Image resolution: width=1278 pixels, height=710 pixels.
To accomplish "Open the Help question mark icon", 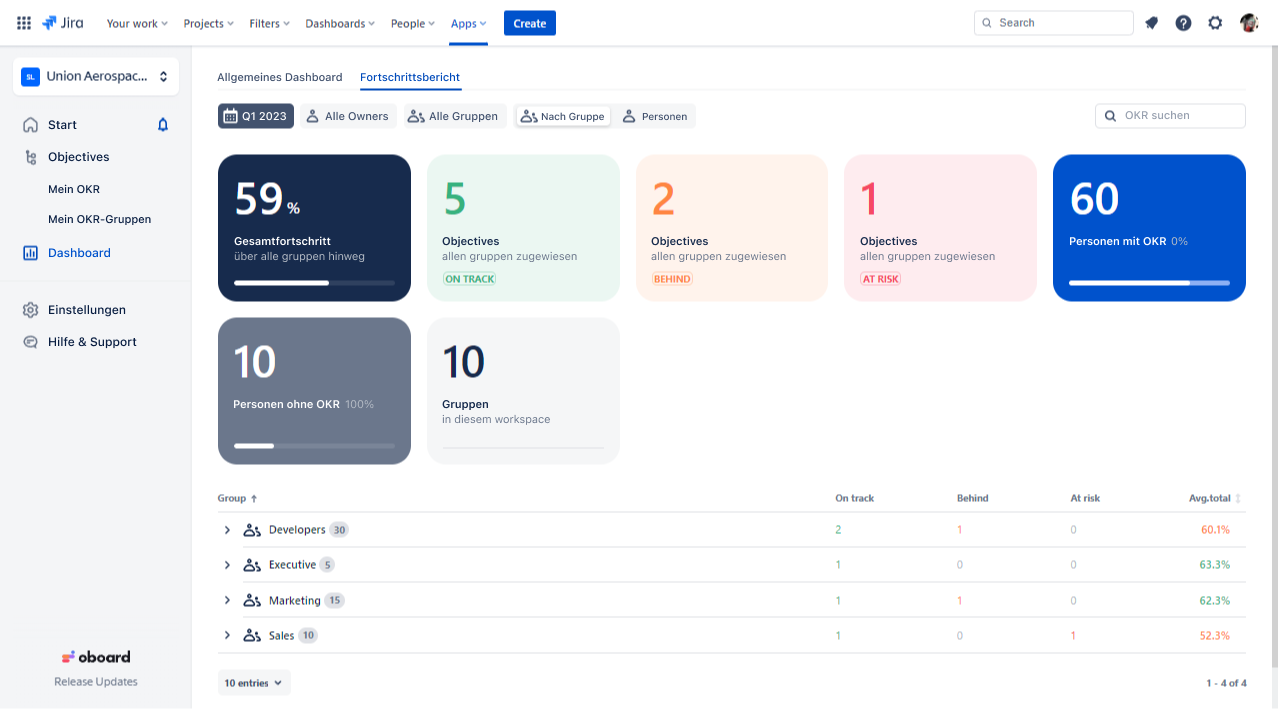I will pos(1183,23).
